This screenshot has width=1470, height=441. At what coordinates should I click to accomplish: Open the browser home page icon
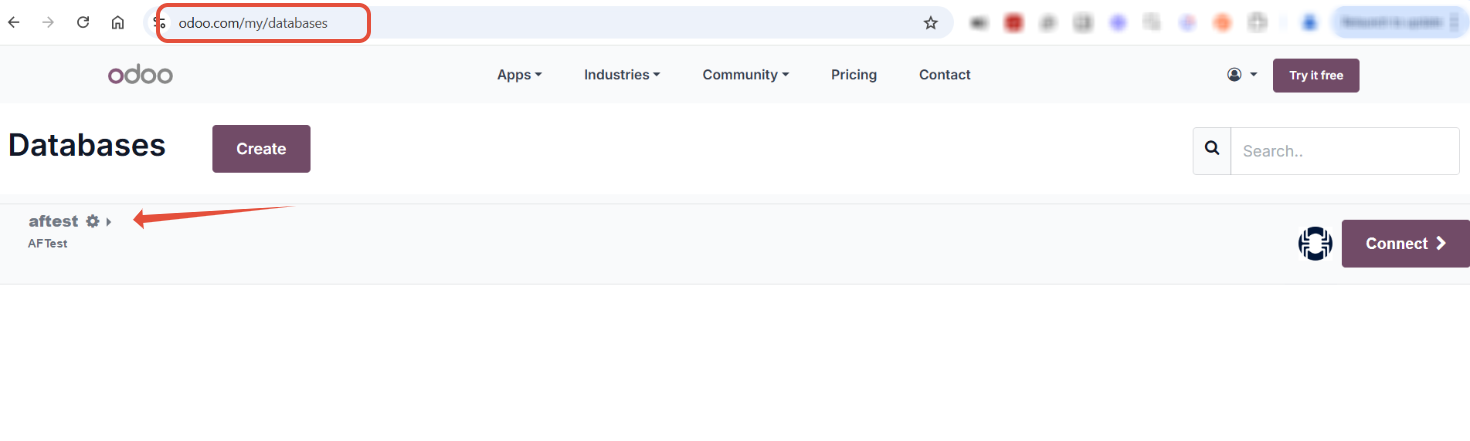(x=118, y=22)
